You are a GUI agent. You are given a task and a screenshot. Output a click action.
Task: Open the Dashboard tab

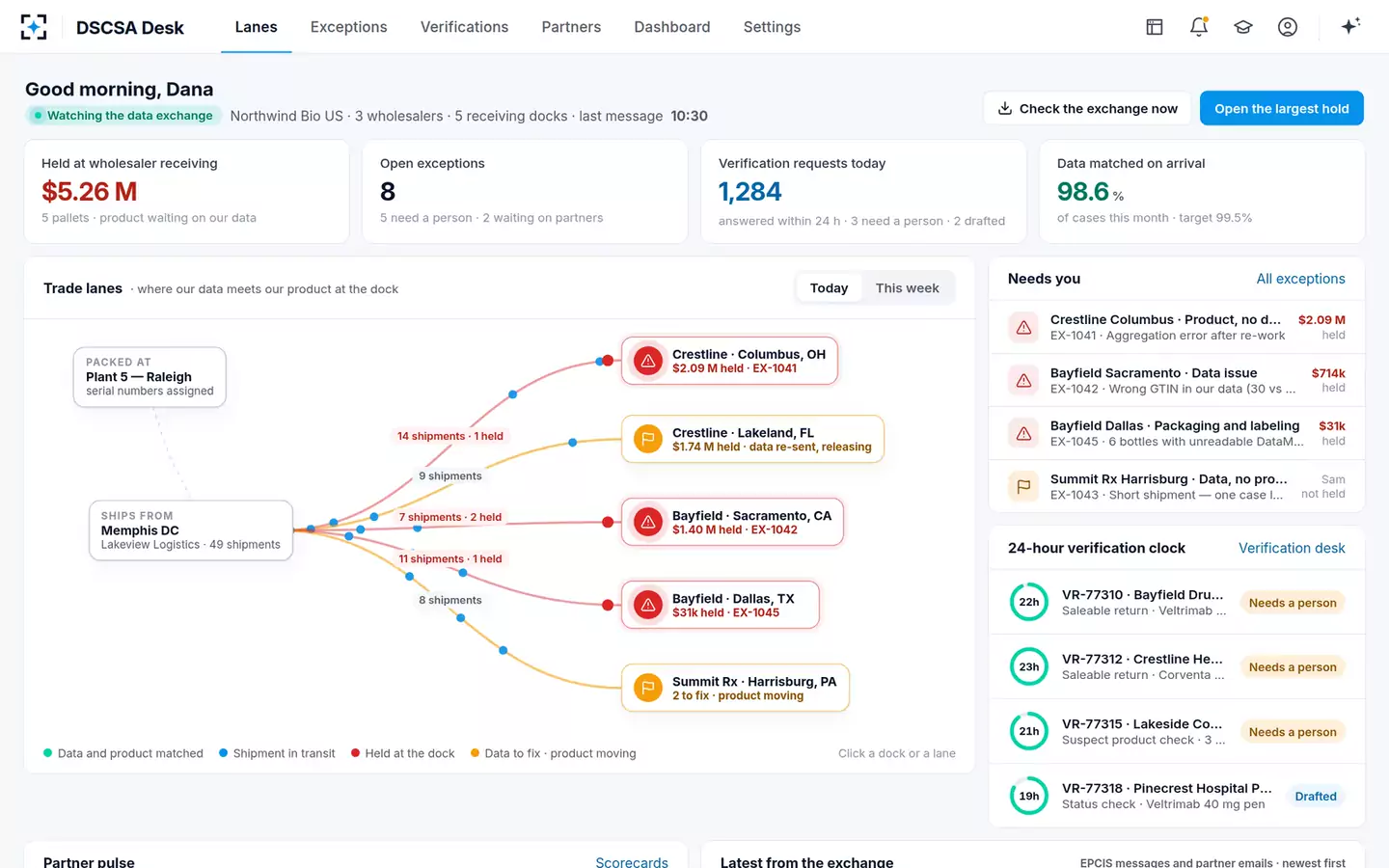pos(672,27)
